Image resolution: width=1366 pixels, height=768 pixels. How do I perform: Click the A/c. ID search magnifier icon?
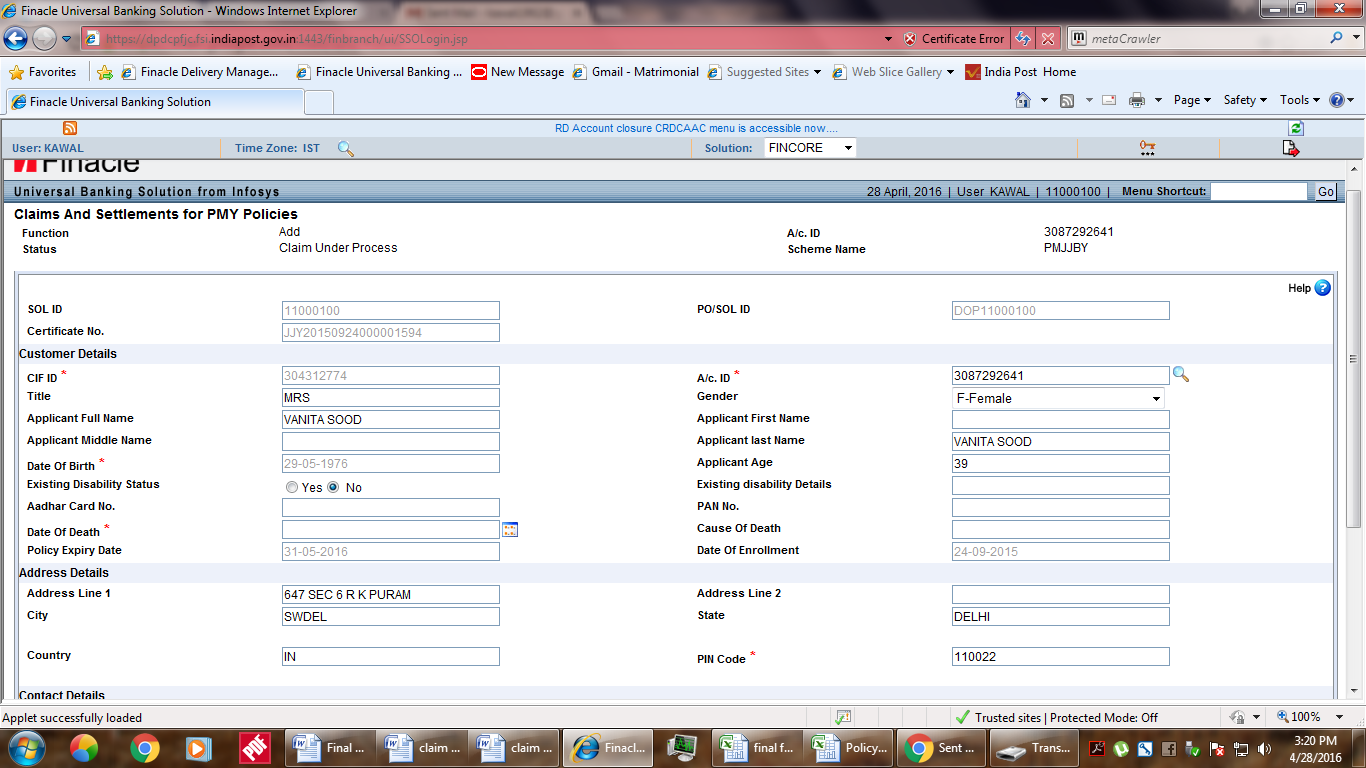(1181, 375)
